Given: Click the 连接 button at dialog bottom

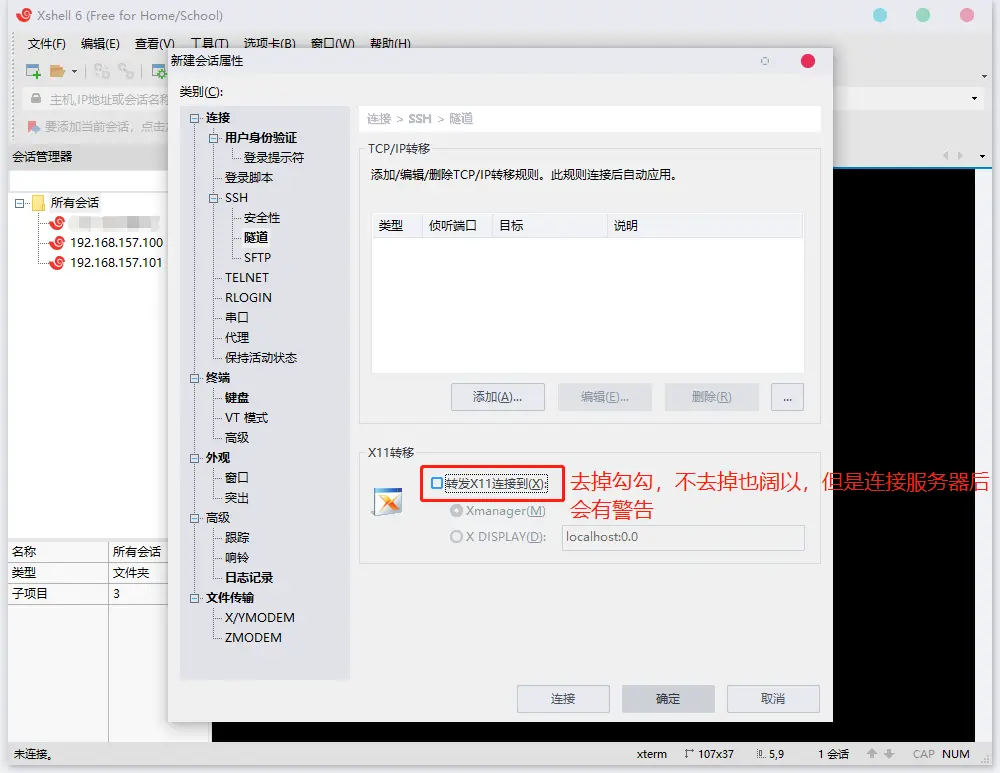Looking at the screenshot, I should pos(563,699).
